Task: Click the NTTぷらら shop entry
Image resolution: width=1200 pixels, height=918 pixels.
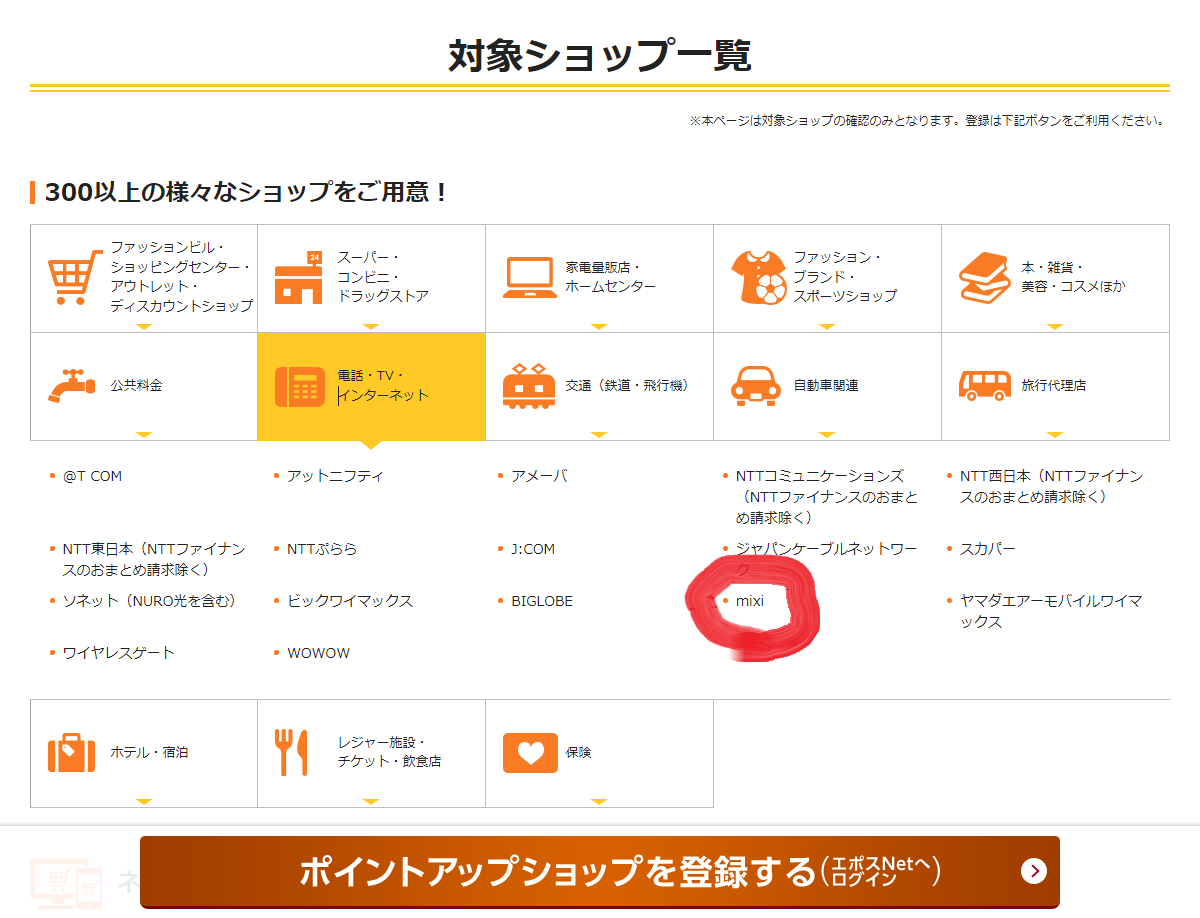Action: tap(322, 549)
